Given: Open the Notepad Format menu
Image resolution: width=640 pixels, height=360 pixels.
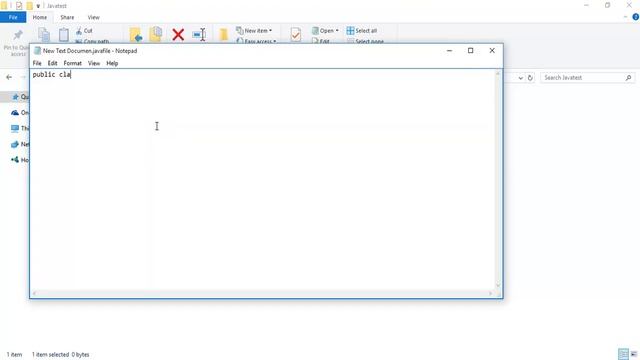Looking at the screenshot, I should click(x=73, y=63).
